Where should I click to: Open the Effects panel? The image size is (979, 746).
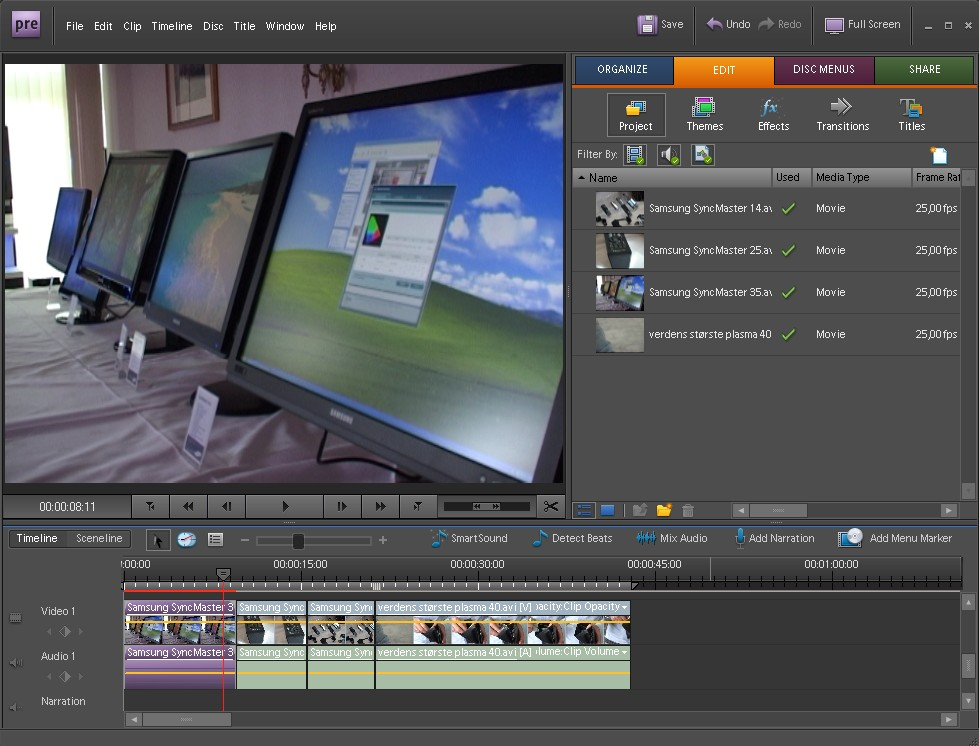click(773, 115)
